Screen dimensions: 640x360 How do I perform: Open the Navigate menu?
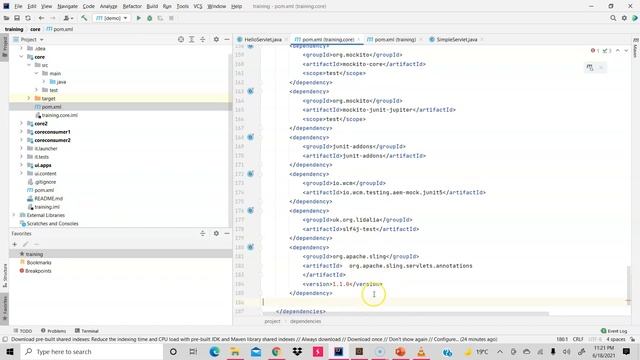tap(67, 6)
